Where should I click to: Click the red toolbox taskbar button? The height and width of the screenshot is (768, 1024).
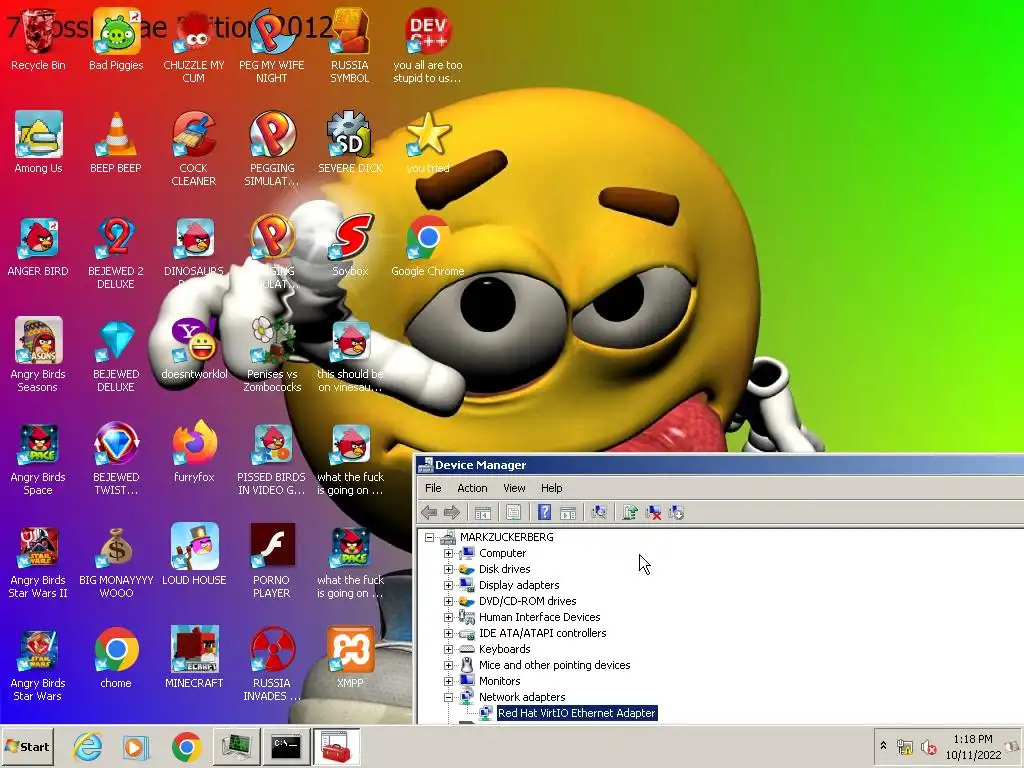pyautogui.click(x=336, y=746)
